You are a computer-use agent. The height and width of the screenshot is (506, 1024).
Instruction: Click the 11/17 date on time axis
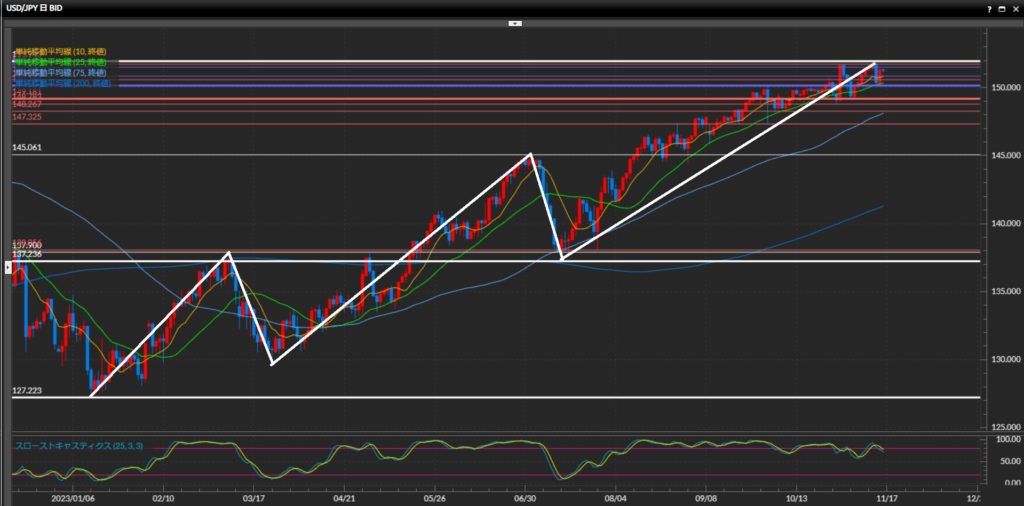coord(889,495)
